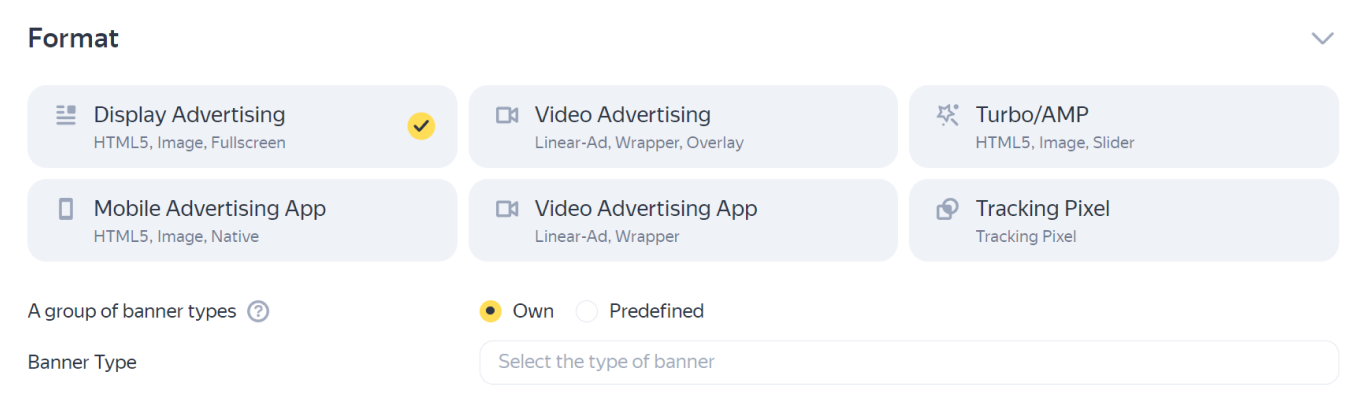Click the Format section heading
Screen dimensions: 1361x408
tap(73, 38)
